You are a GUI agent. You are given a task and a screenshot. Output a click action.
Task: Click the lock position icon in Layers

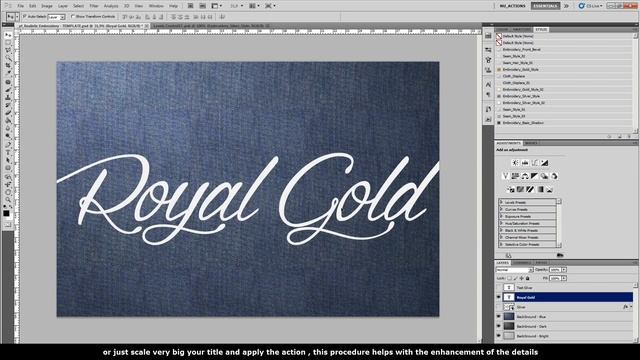tap(521, 278)
